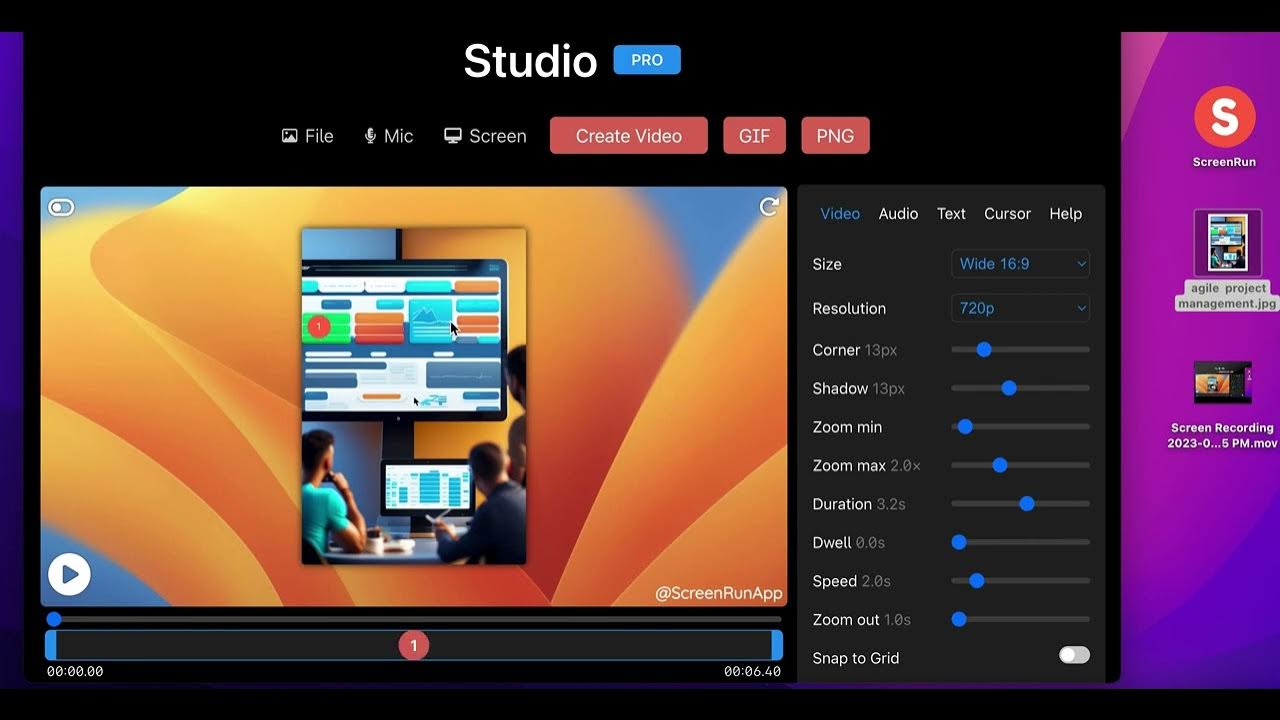Toggle the switch on preview corner
Screen dimensions: 1280x720
click(x=61, y=207)
